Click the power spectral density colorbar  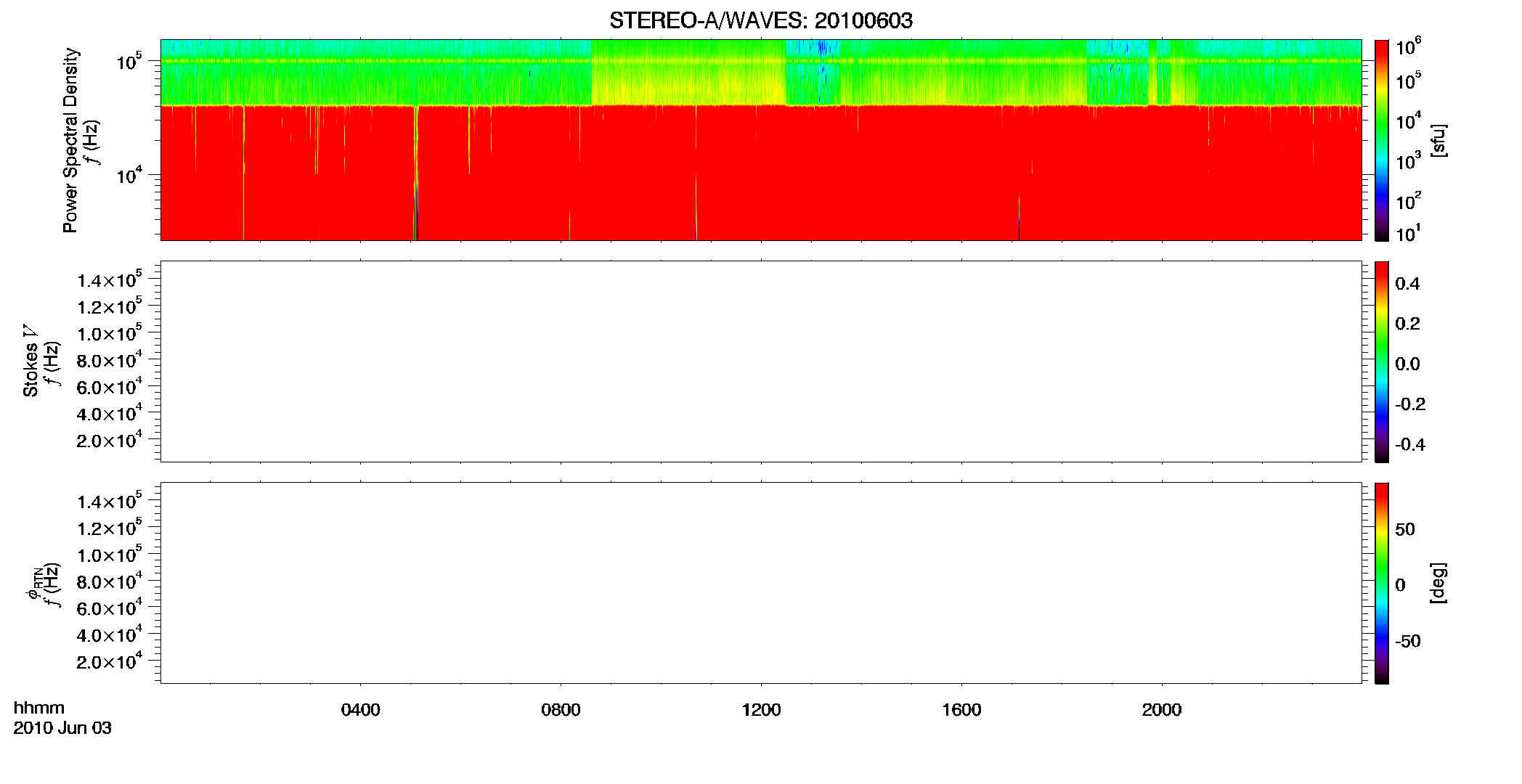tap(1382, 140)
